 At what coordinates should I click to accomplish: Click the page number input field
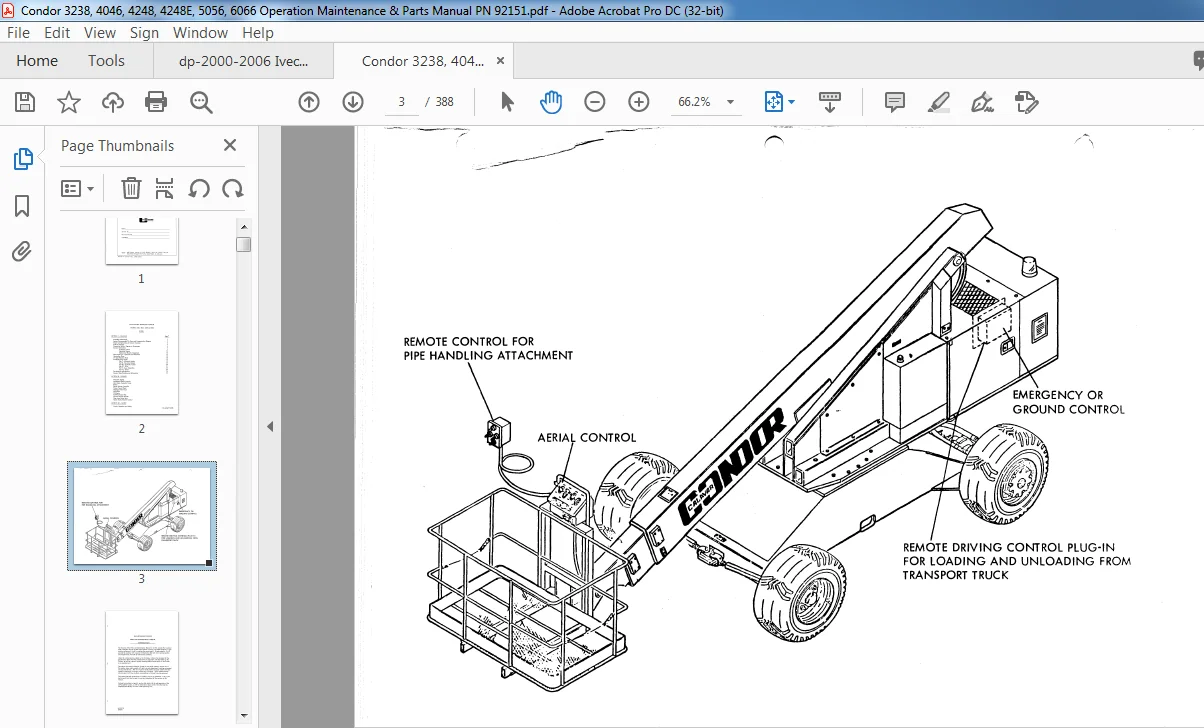click(x=401, y=102)
